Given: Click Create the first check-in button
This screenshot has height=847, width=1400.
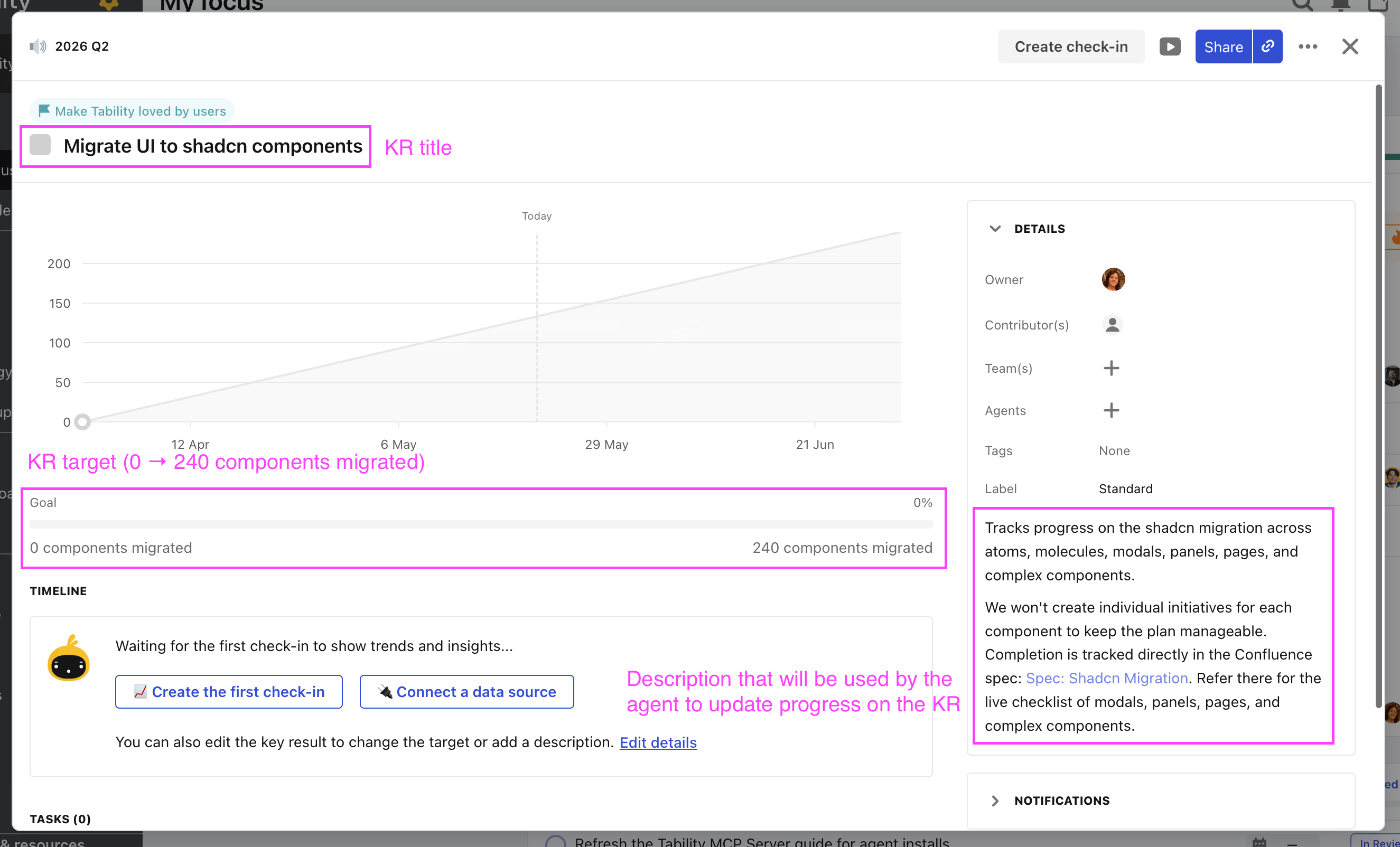Looking at the screenshot, I should [228, 691].
